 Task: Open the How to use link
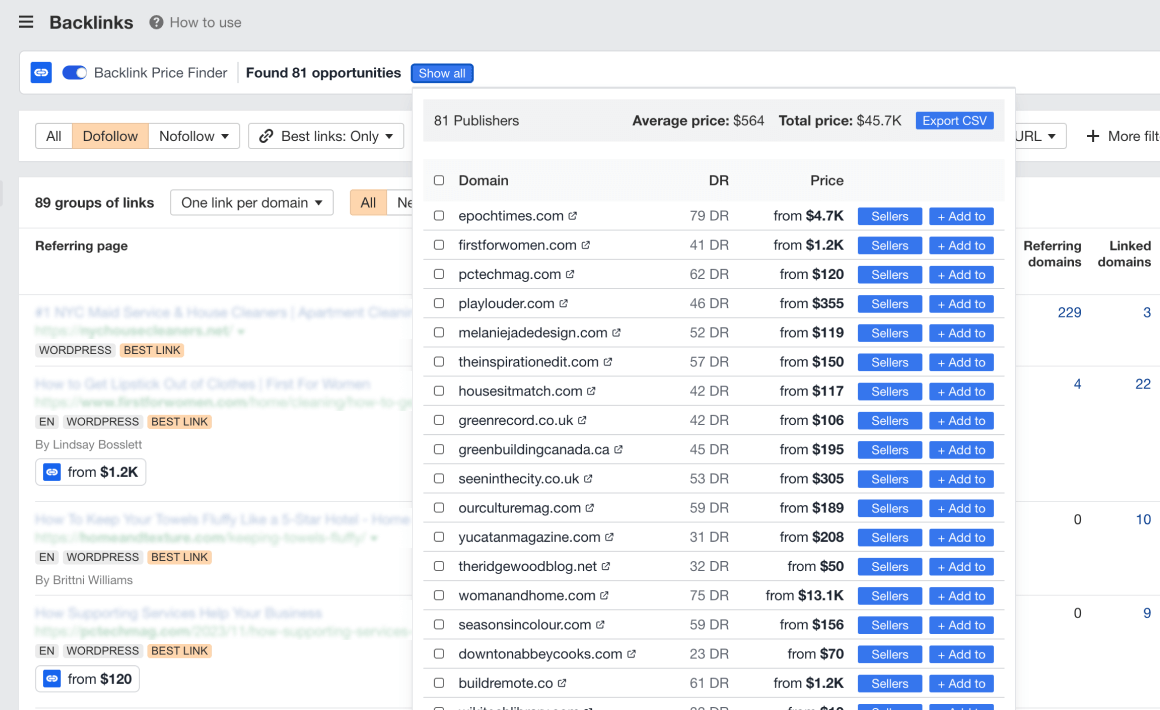(x=206, y=22)
